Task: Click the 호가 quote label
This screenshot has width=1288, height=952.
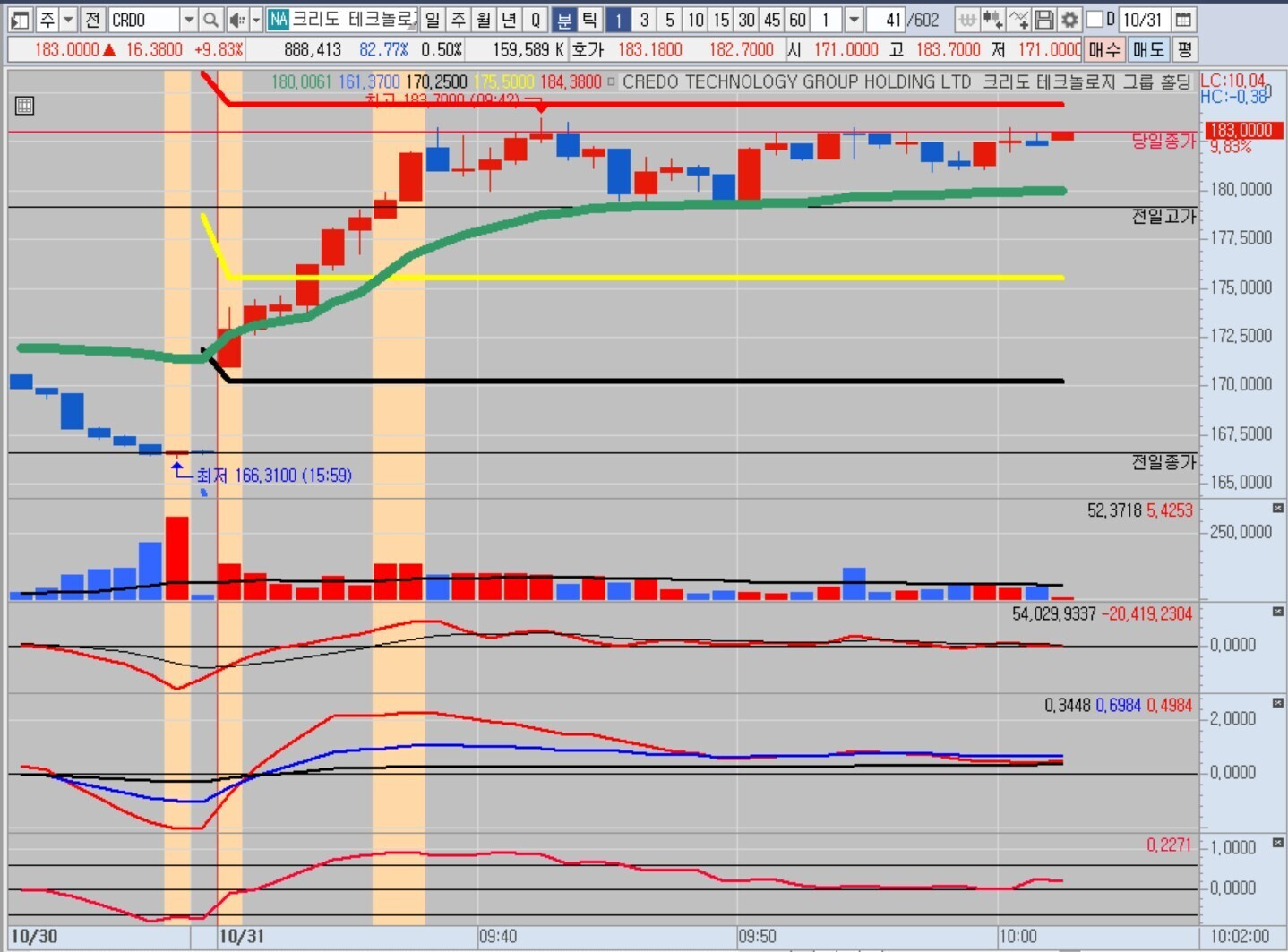Action: coord(588,49)
